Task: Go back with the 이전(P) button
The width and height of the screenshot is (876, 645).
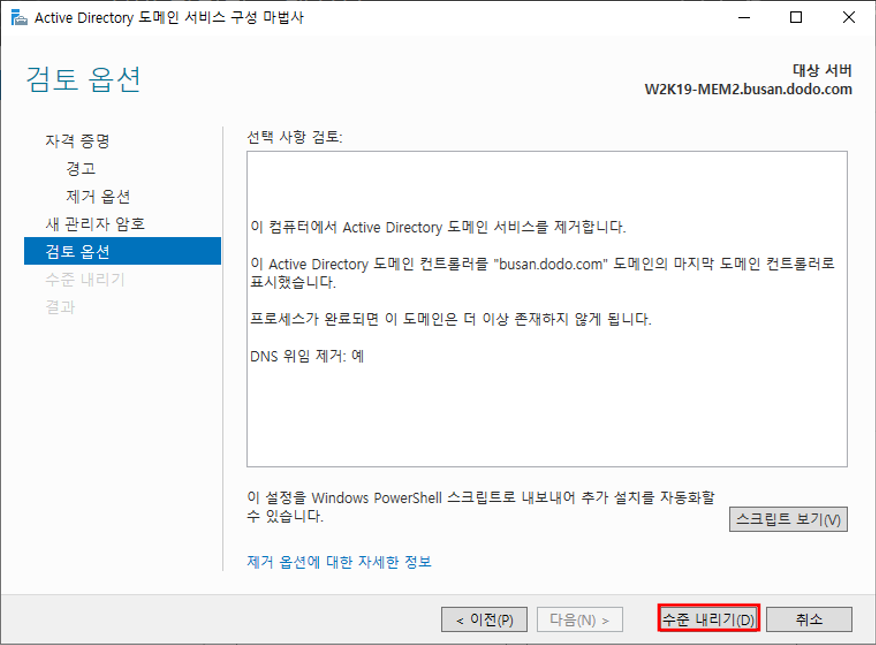Action: click(x=484, y=619)
